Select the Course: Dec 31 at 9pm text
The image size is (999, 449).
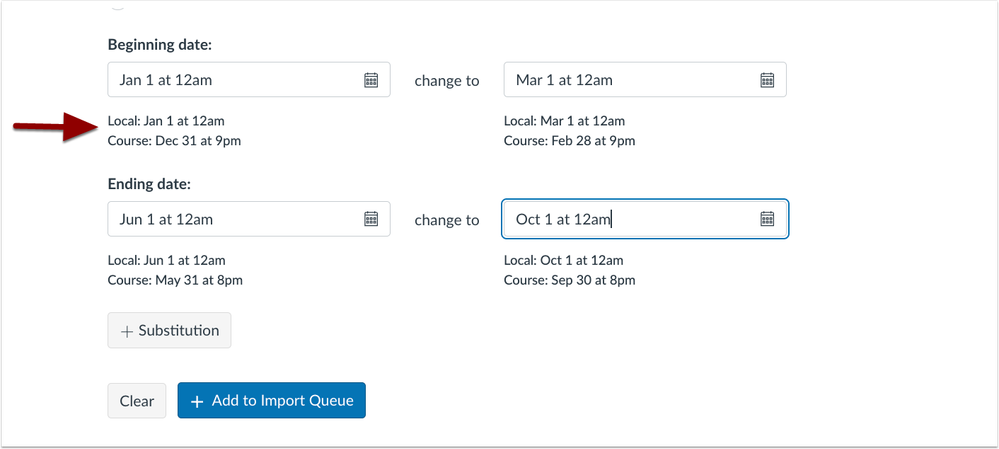(174, 141)
